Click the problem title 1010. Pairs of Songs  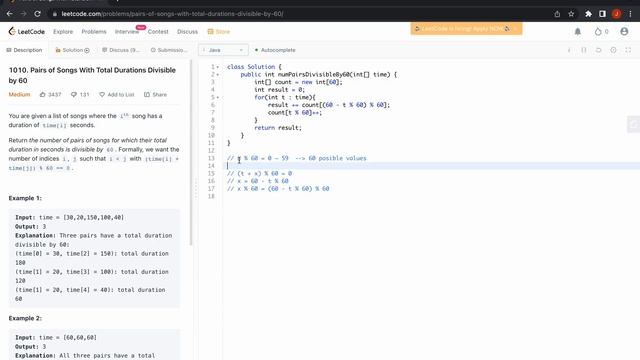point(92,75)
